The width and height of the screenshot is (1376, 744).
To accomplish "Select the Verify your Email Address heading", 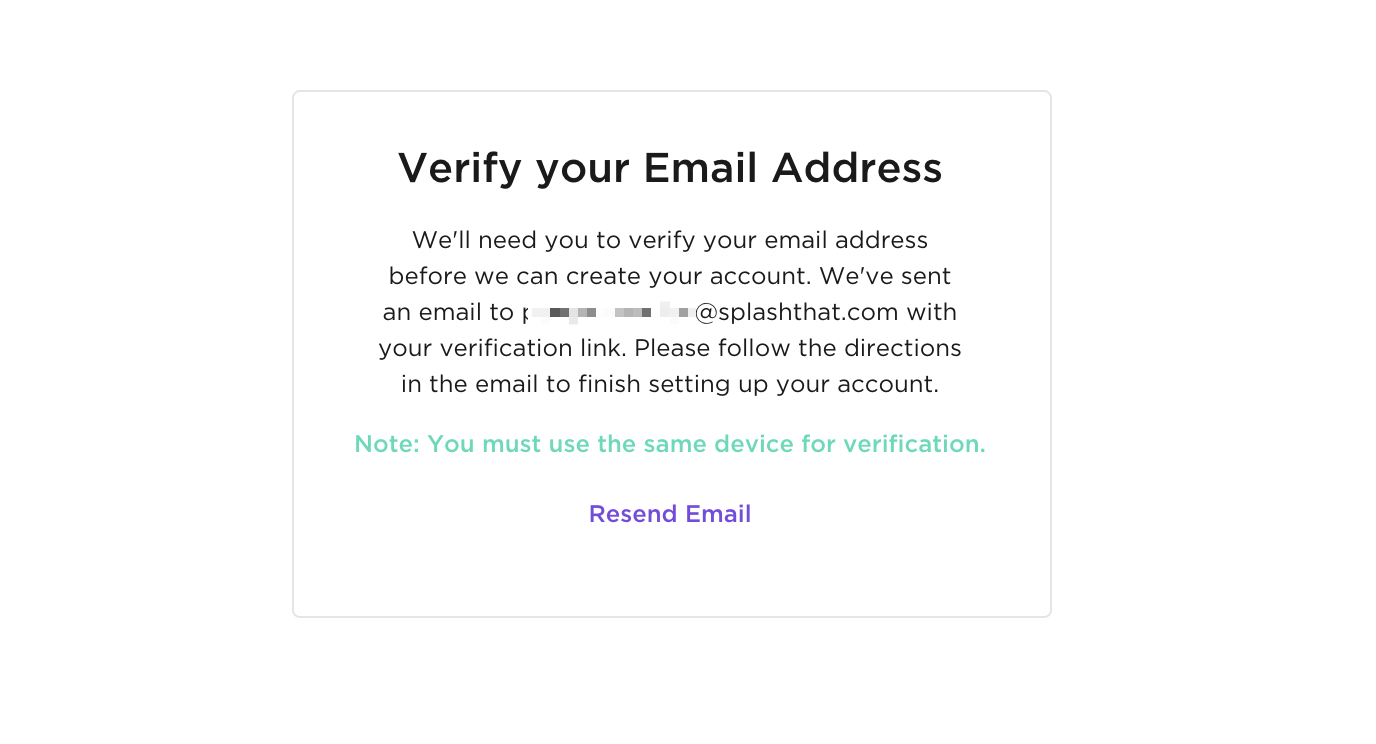I will click(670, 168).
